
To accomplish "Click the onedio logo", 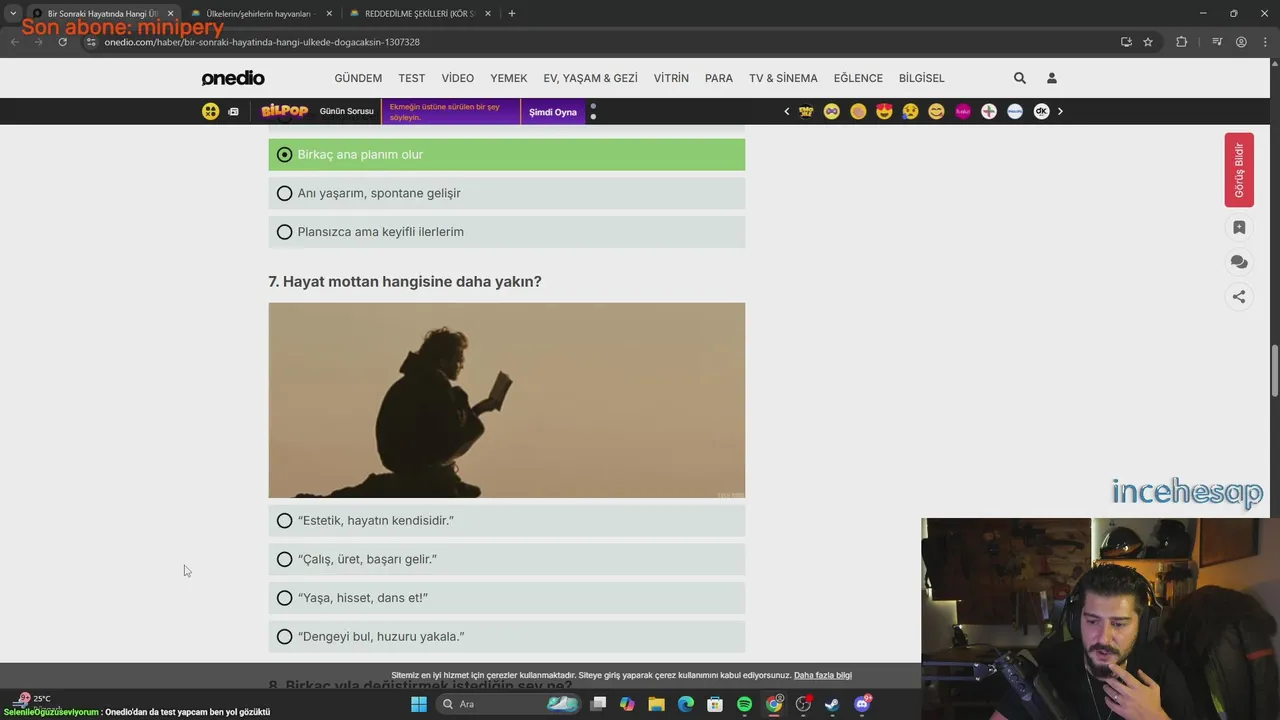I will click(x=233, y=78).
